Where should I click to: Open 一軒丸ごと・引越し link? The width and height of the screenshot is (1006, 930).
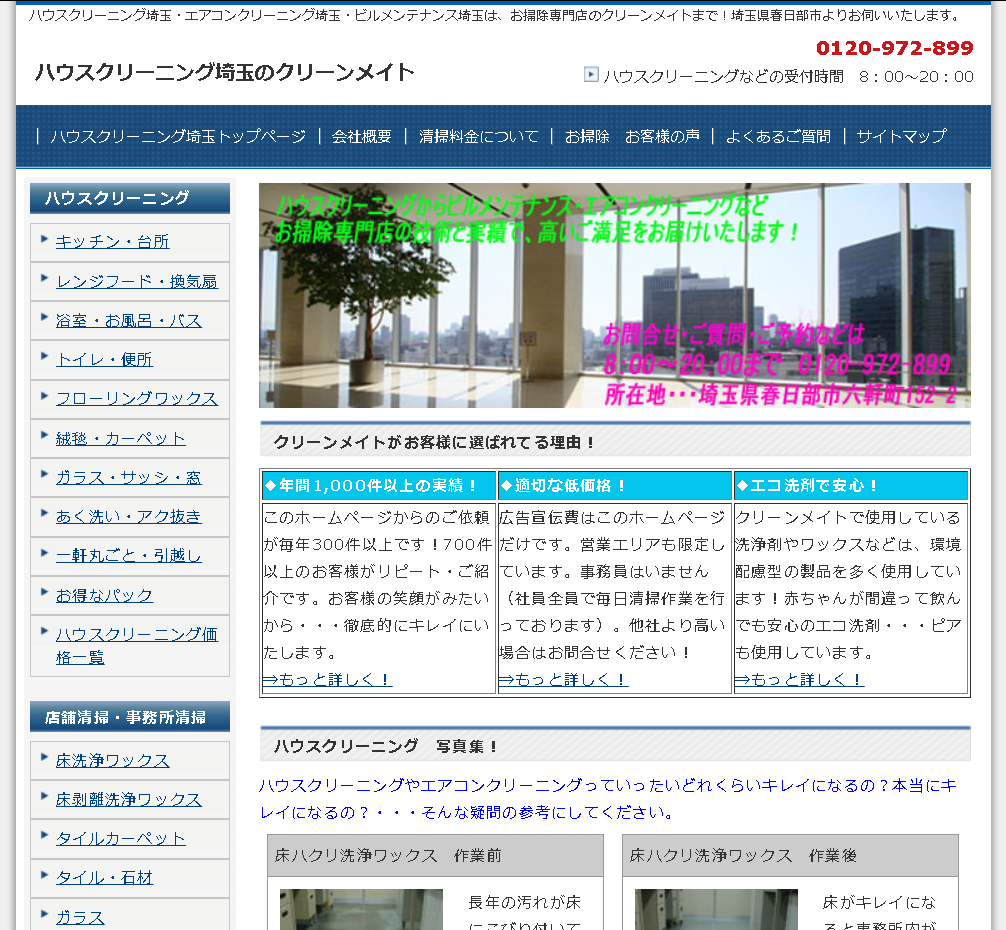(128, 555)
